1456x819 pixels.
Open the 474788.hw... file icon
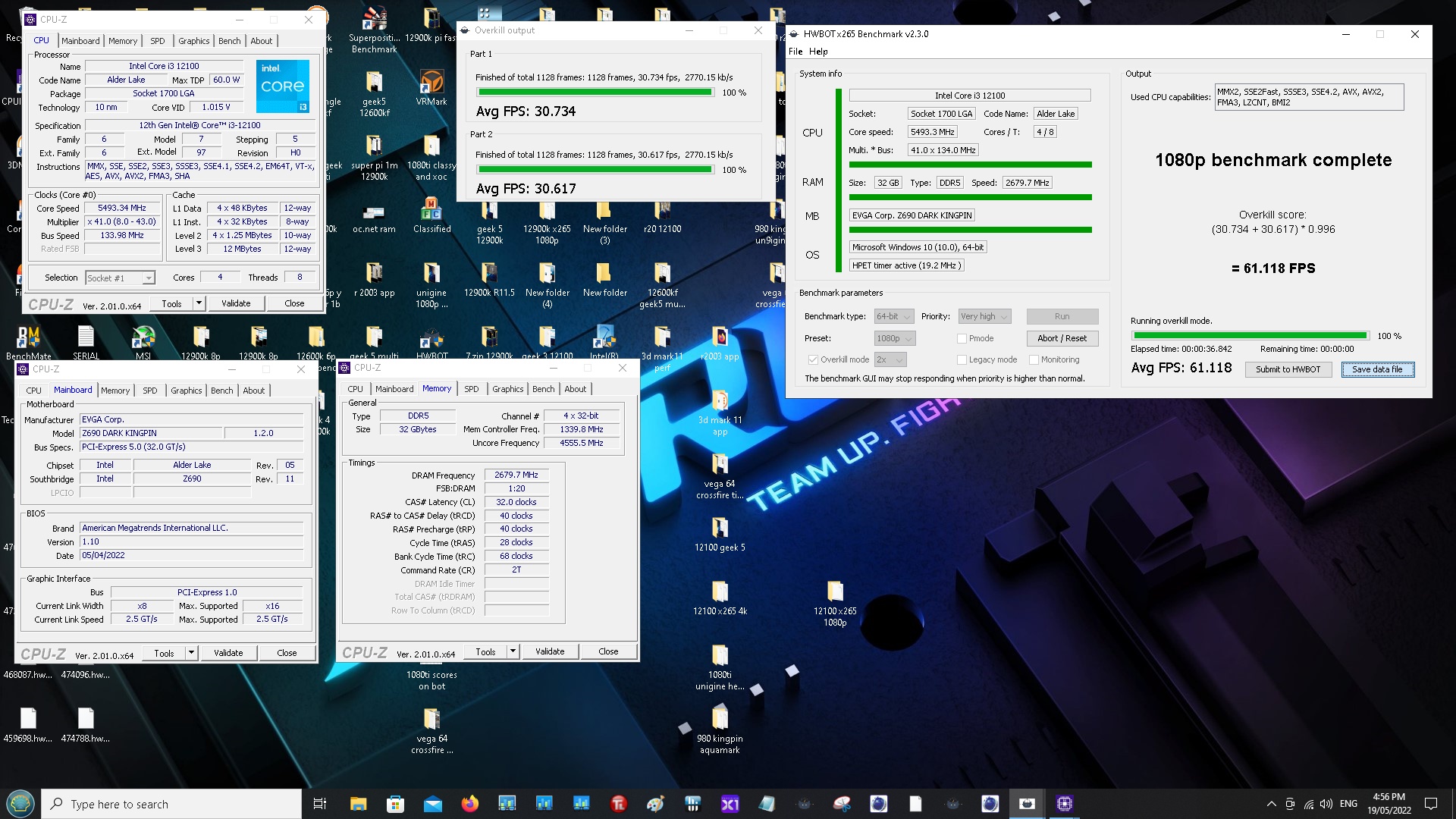click(86, 725)
